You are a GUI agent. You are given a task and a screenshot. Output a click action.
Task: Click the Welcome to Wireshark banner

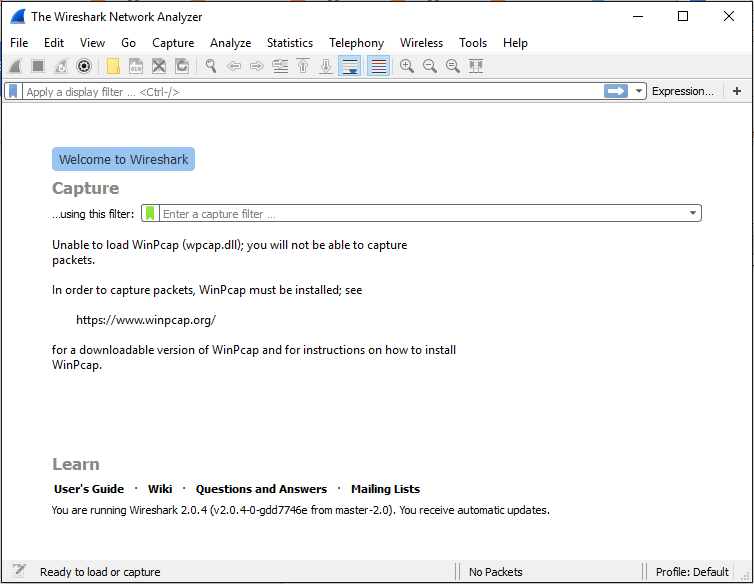click(x=124, y=159)
